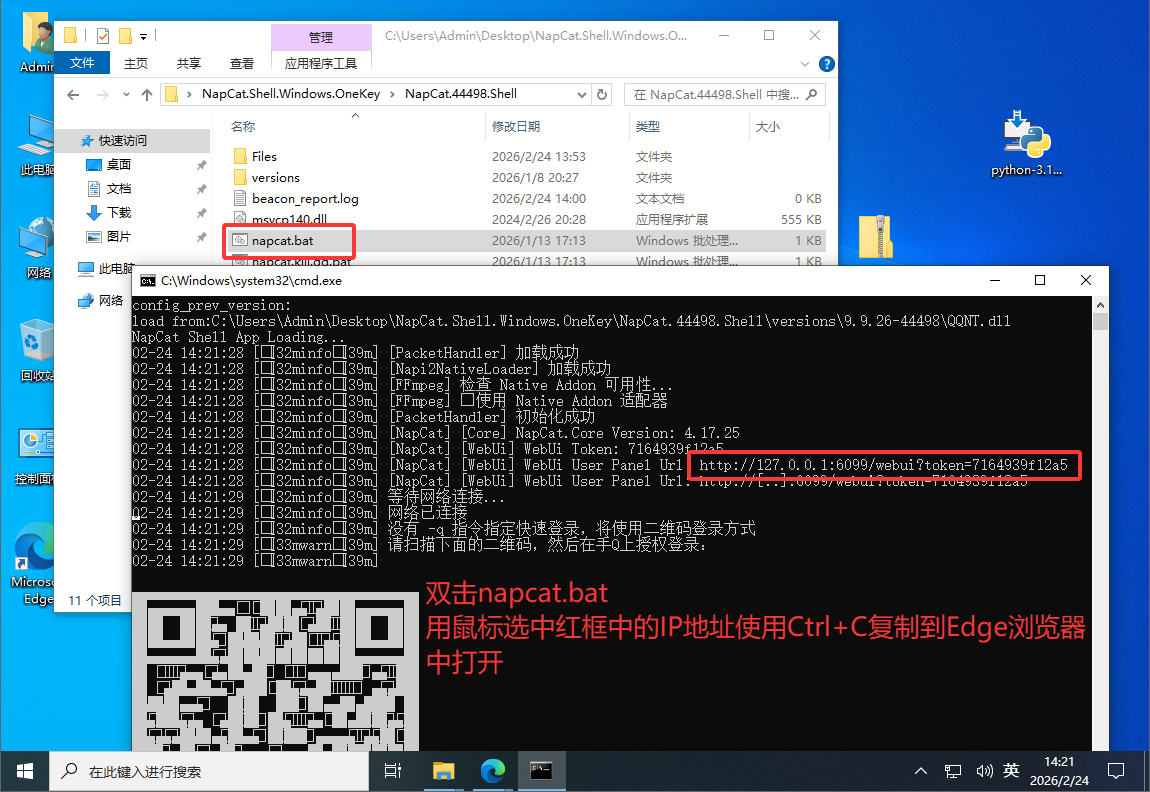Click the properties icon in Explorer quick access toolbar

pos(103,35)
